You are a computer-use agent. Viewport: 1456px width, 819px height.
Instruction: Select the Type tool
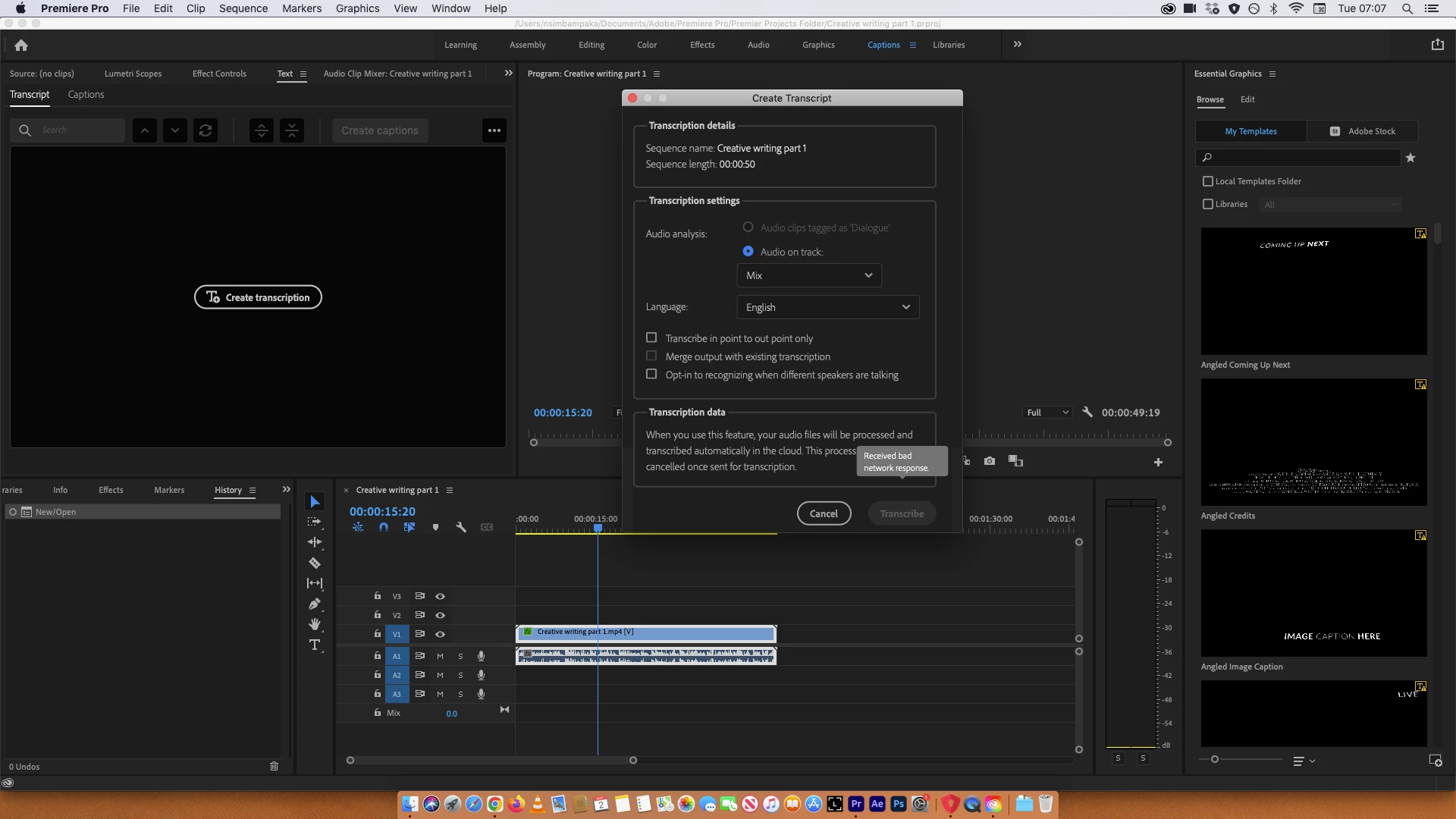314,645
